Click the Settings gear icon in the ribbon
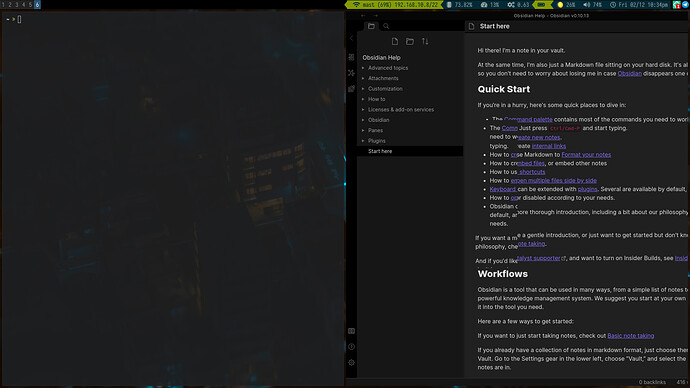This screenshot has width=690, height=388. tap(351, 362)
